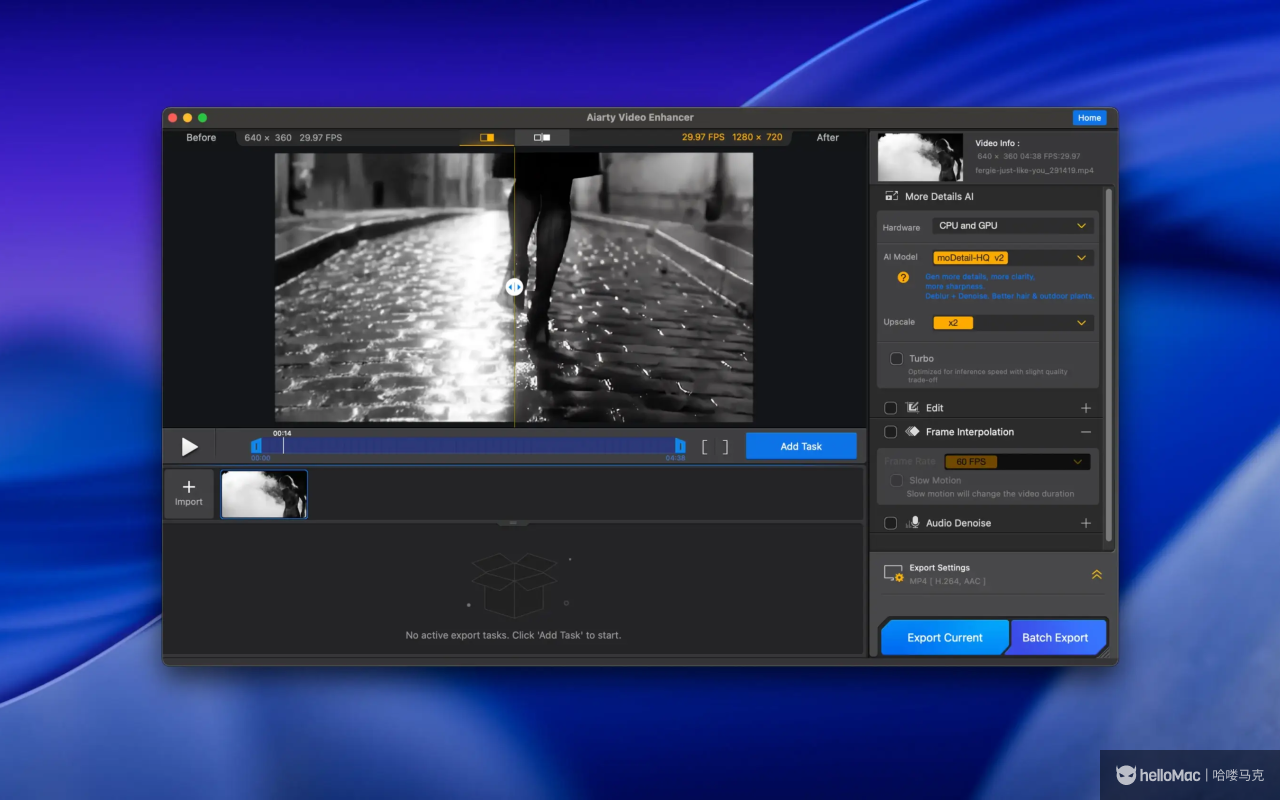Click the output resolution 1280 × 720 text
Viewport: 1280px width, 800px height.
point(757,138)
